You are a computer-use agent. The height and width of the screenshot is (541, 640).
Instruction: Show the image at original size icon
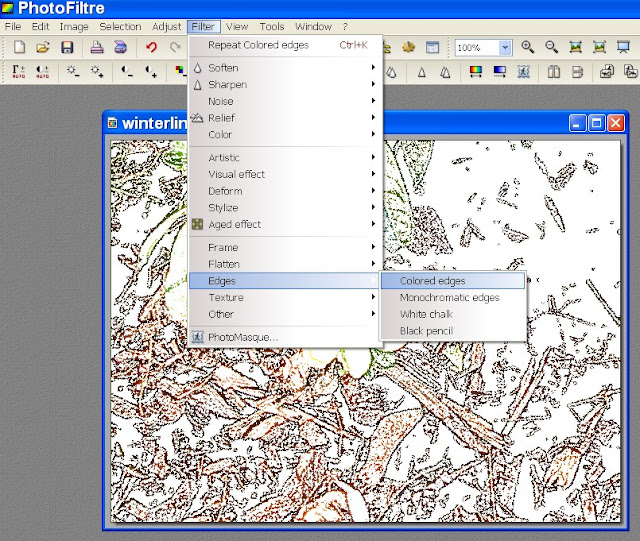click(576, 47)
